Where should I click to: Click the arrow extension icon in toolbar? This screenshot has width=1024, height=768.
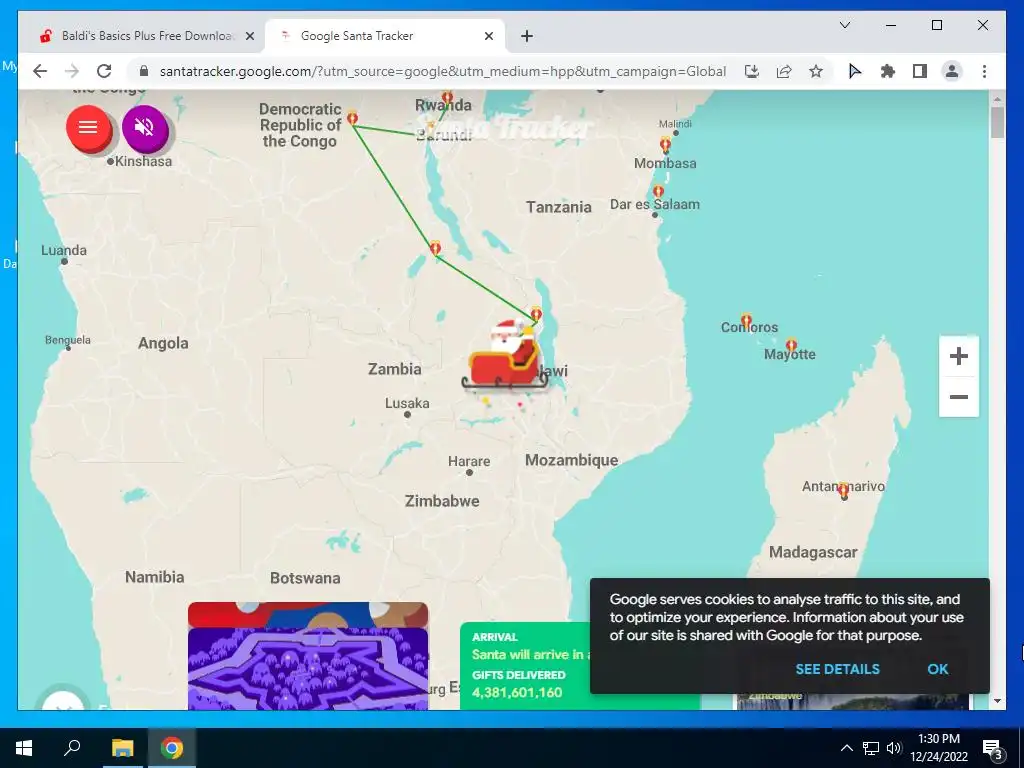854,71
